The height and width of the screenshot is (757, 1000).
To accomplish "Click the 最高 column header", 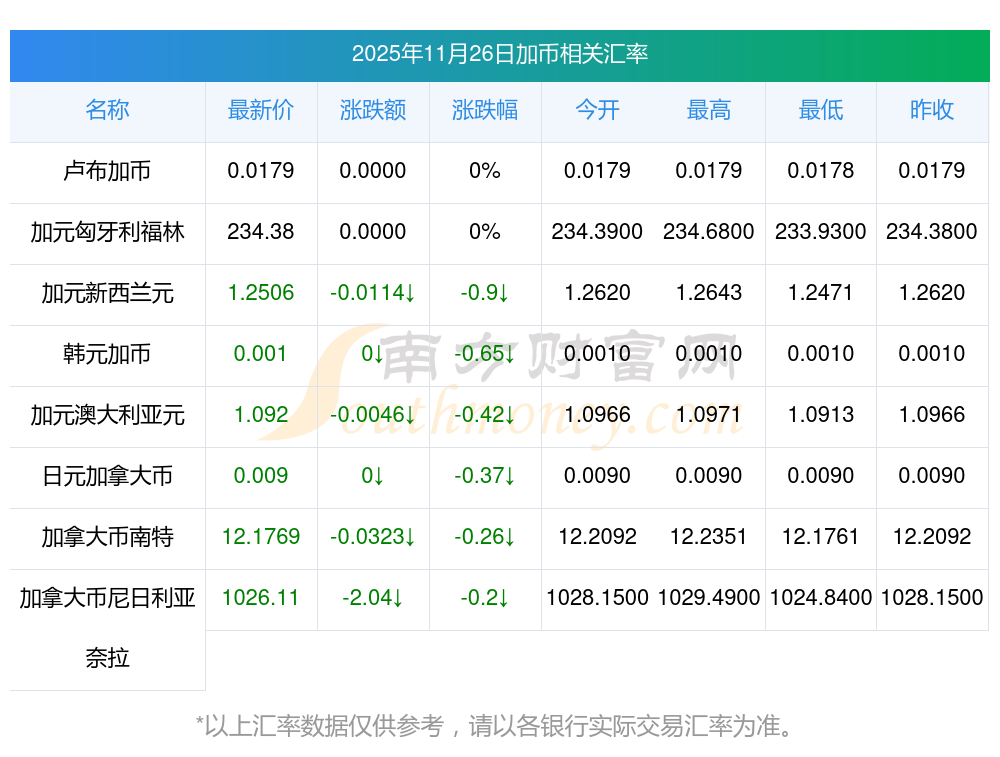I will pyautogui.click(x=709, y=111).
